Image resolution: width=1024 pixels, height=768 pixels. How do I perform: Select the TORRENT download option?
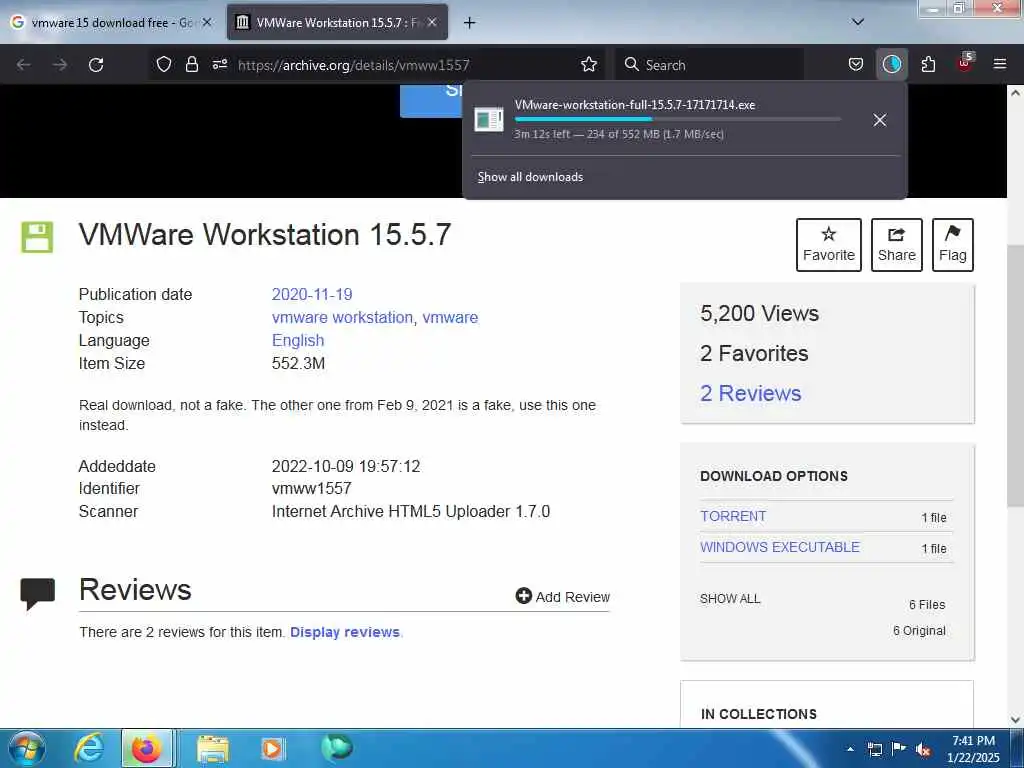[x=733, y=516]
